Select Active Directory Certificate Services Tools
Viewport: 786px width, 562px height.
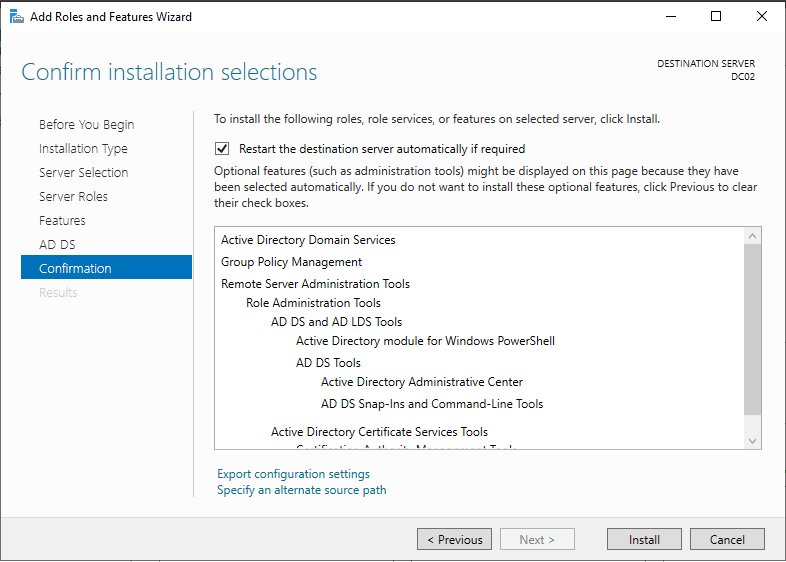379,432
